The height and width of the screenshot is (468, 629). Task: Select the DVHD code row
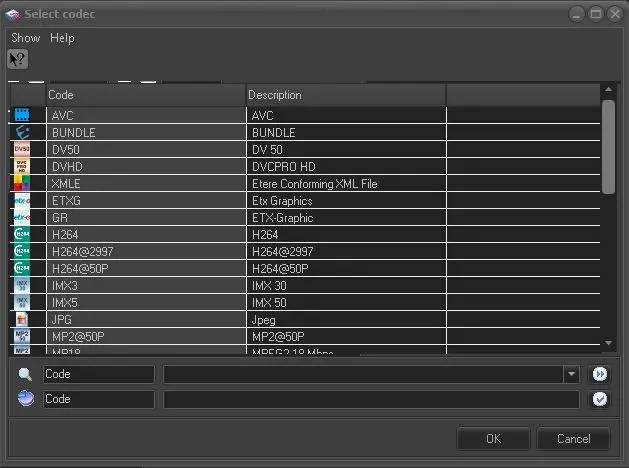(x=146, y=166)
